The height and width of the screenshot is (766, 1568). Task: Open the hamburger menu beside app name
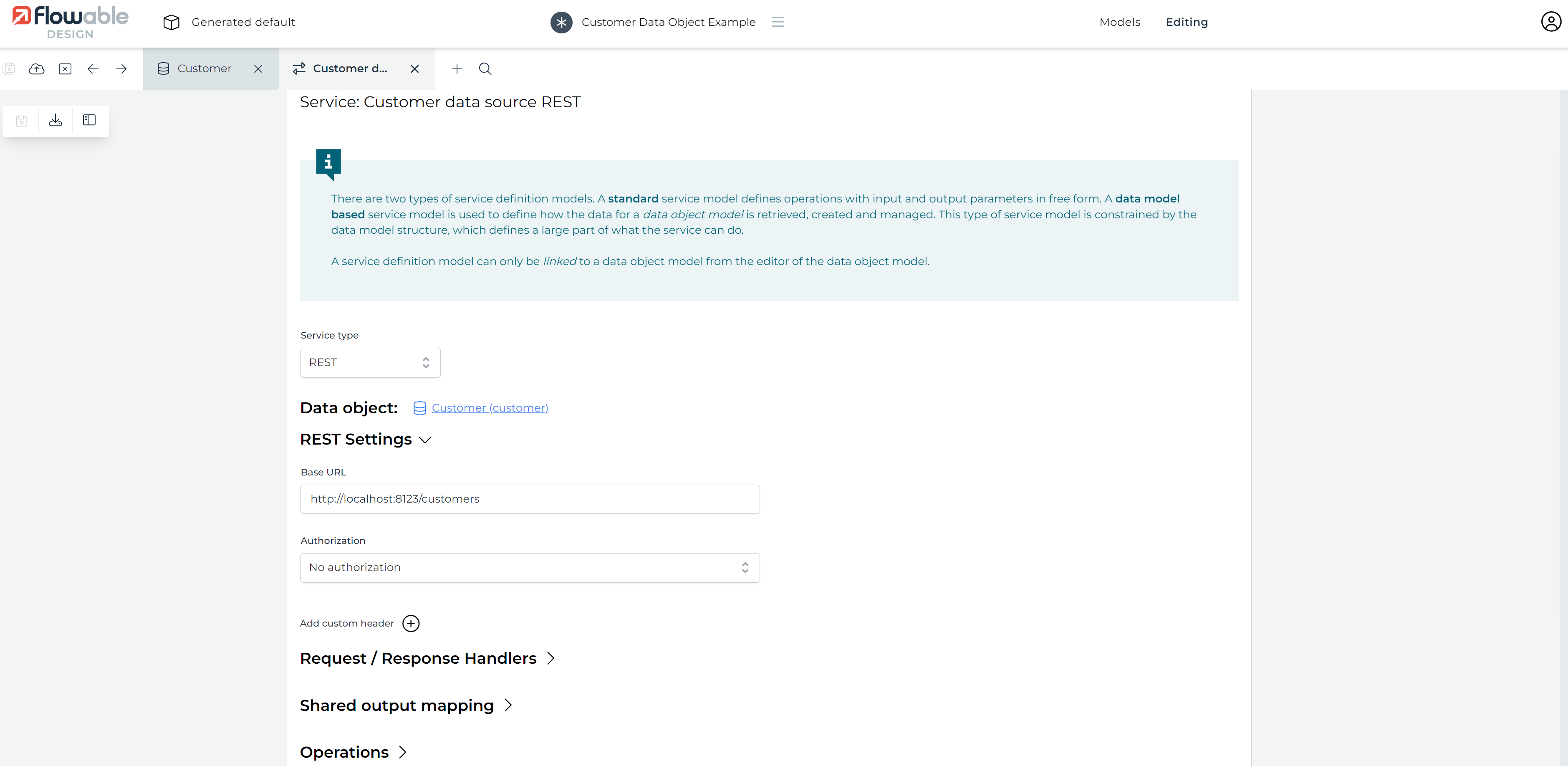[778, 22]
